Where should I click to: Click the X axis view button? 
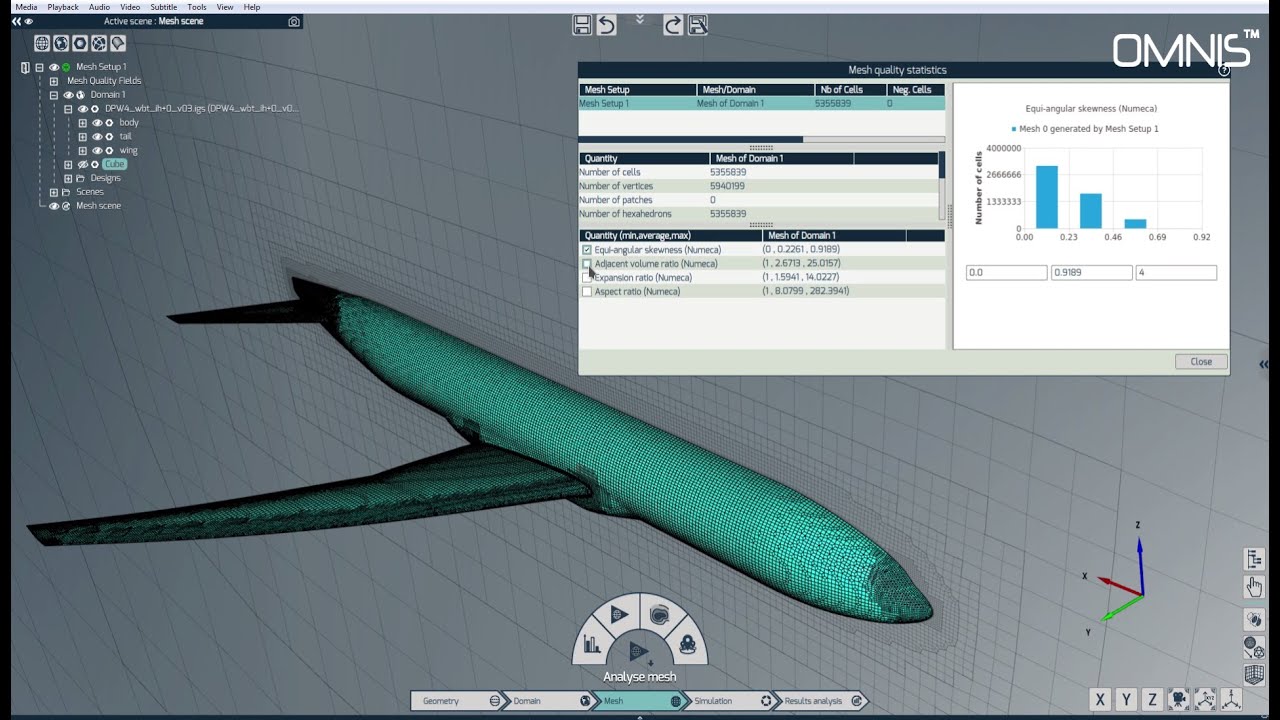pos(1101,699)
